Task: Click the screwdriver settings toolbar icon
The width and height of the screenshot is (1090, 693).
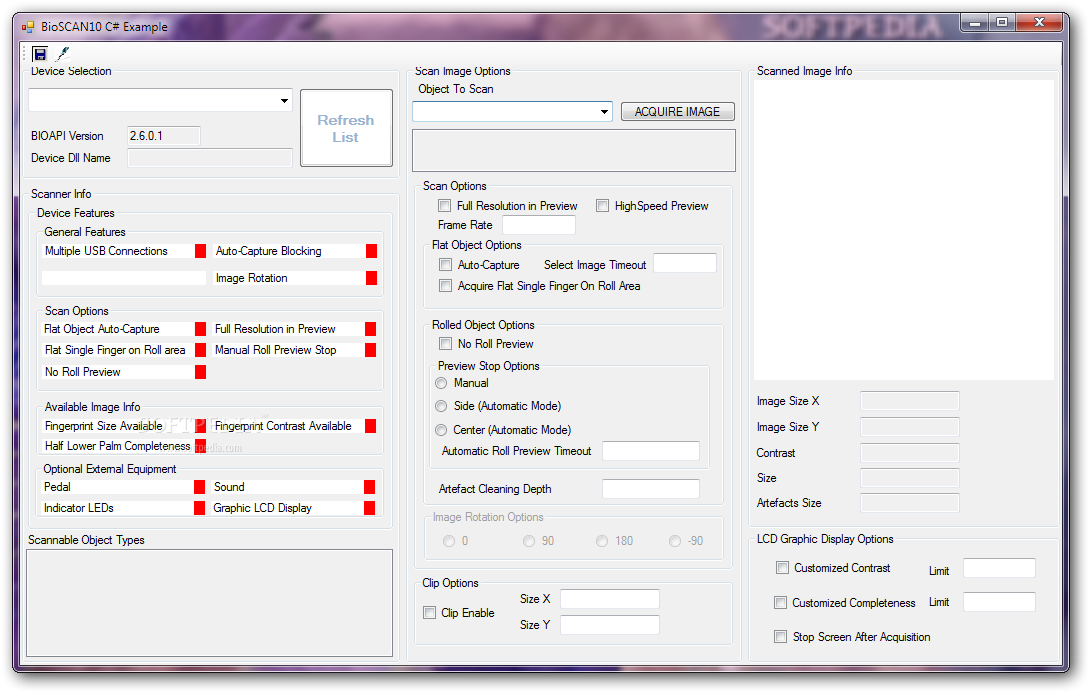Action: coord(63,54)
